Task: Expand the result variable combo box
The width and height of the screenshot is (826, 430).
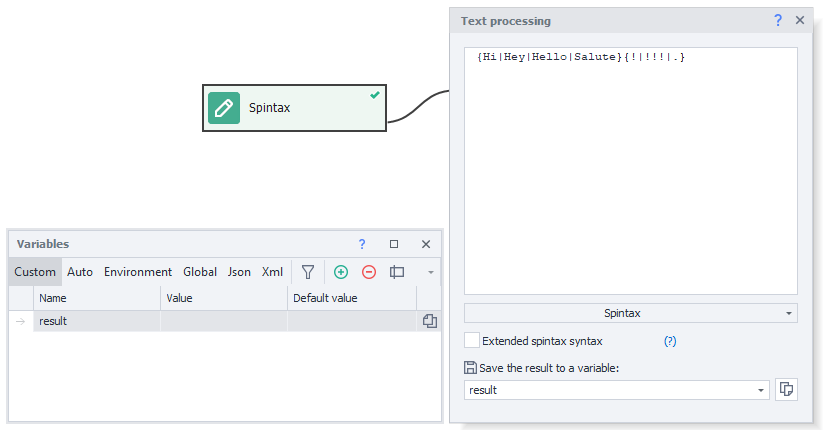Action: pos(761,390)
